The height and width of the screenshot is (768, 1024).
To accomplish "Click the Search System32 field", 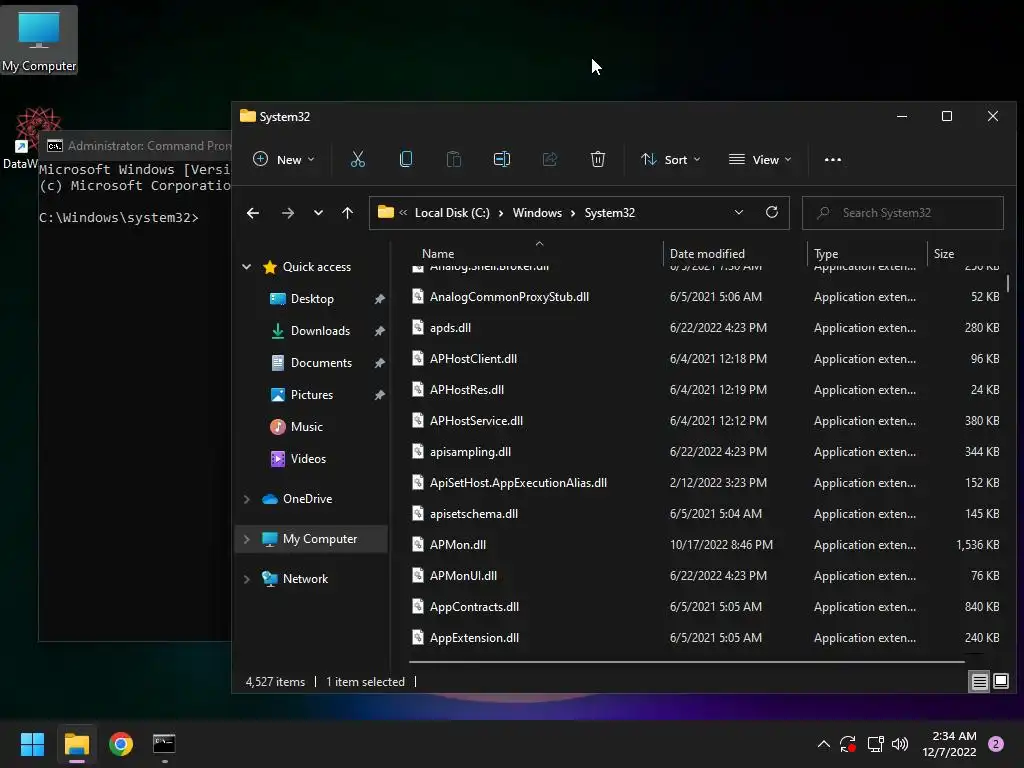I will 903,213.
